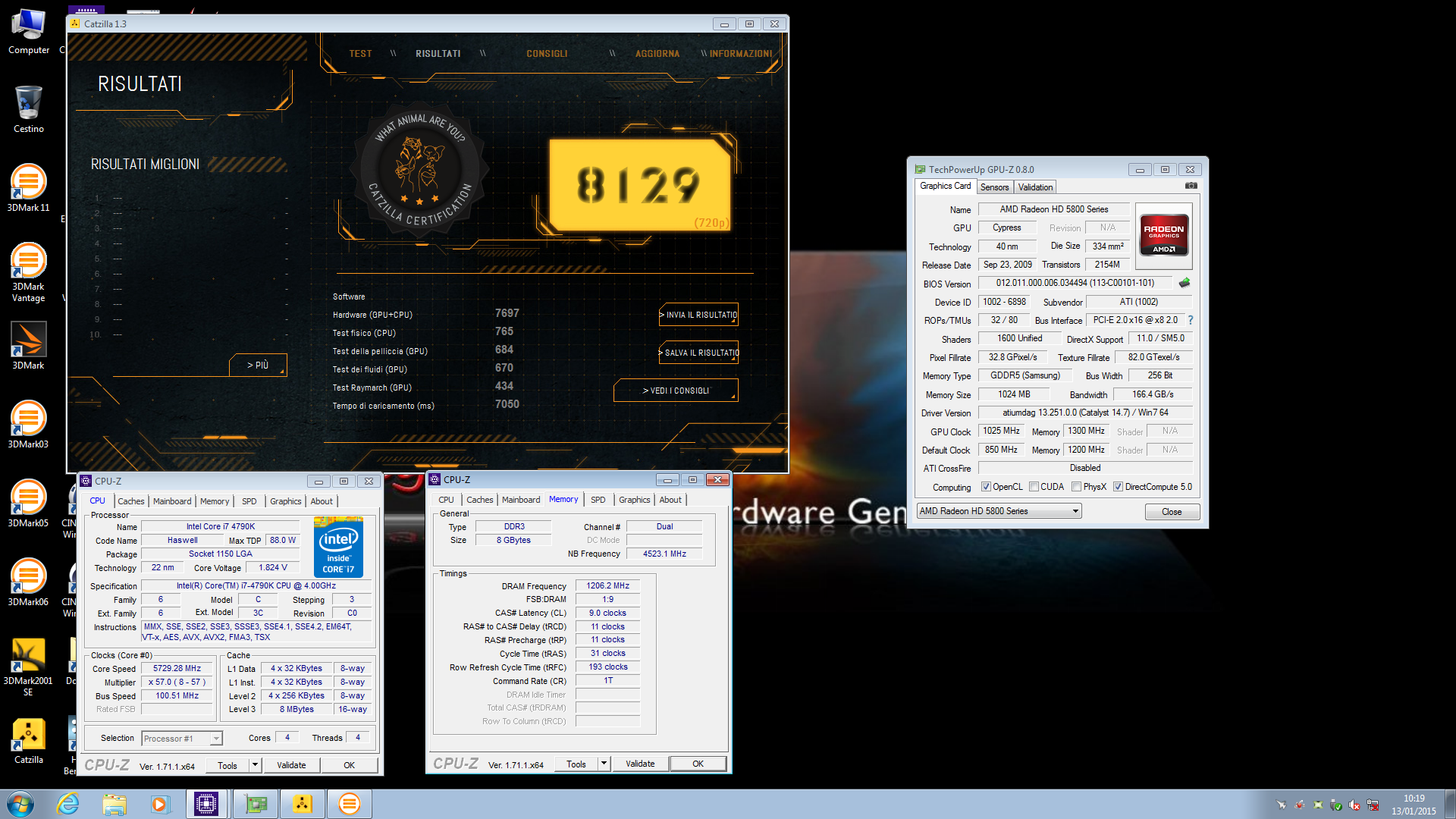Click the BIOS Version field in GPU-Z
The height and width of the screenshot is (819, 1456).
(x=1075, y=283)
